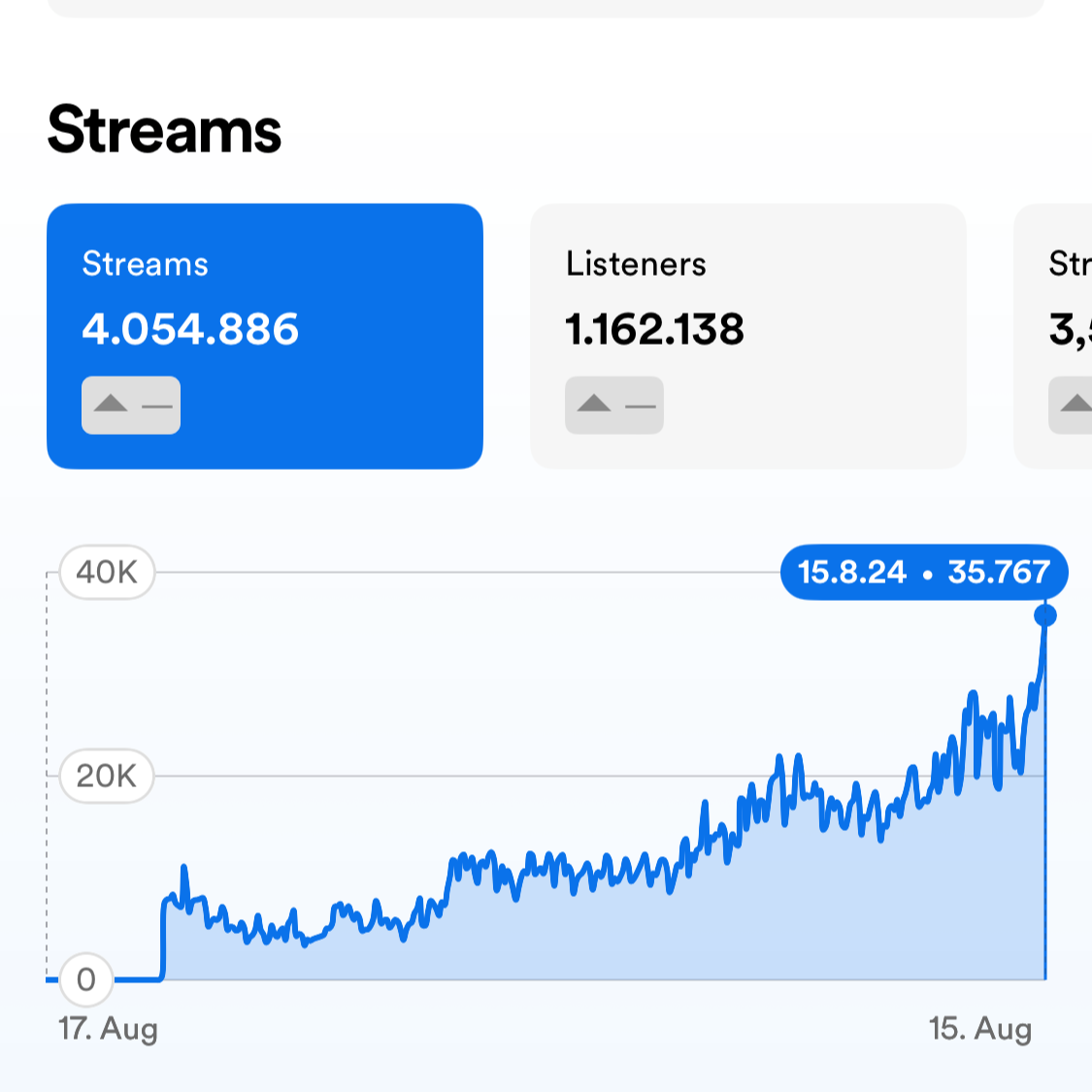
Task: Click the 0 axis label
Action: 86,979
